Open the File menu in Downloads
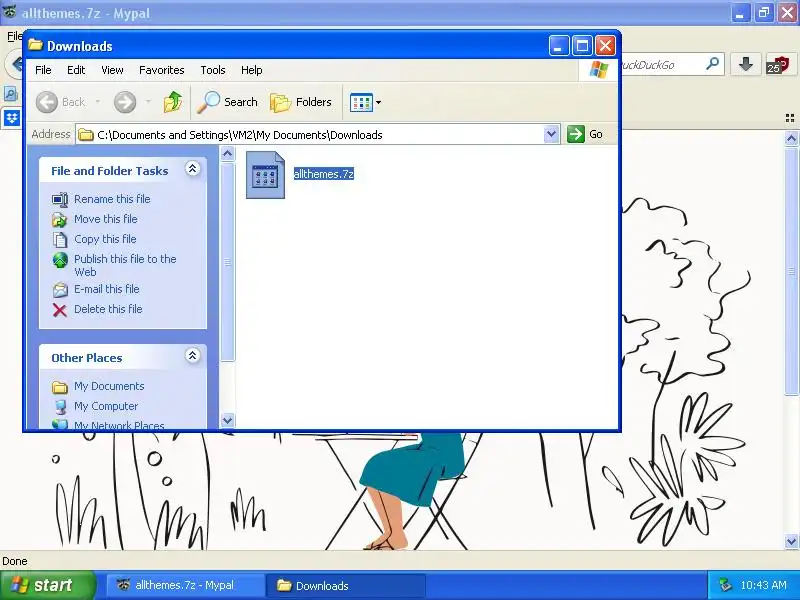 coord(43,70)
